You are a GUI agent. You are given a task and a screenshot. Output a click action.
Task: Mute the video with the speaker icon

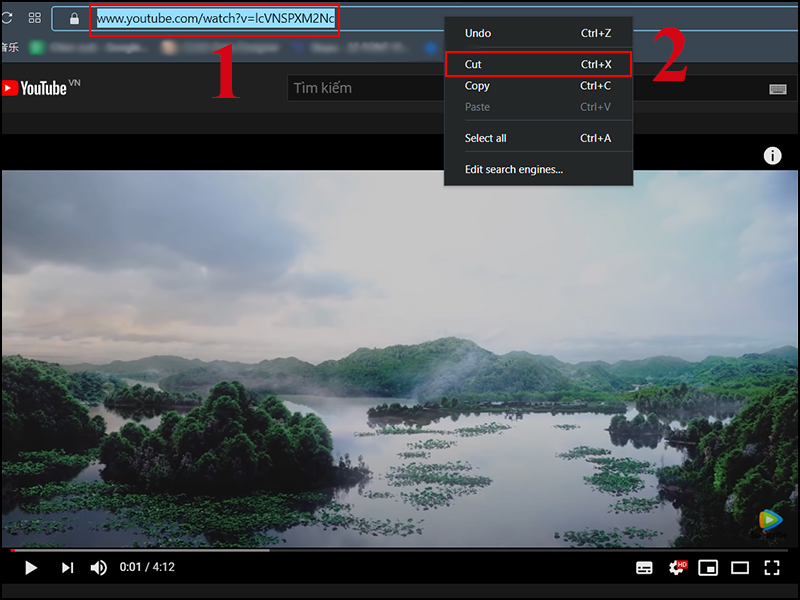click(98, 568)
